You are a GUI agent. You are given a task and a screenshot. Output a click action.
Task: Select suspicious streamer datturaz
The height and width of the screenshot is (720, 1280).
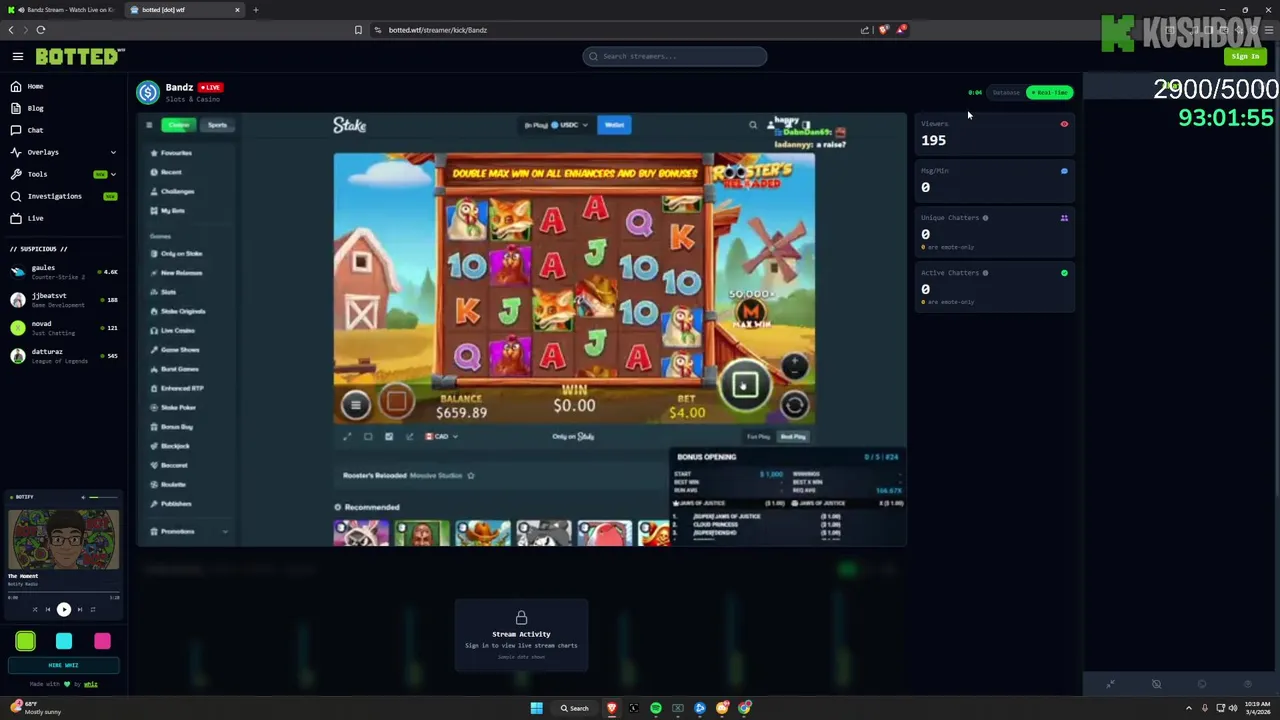click(x=63, y=355)
